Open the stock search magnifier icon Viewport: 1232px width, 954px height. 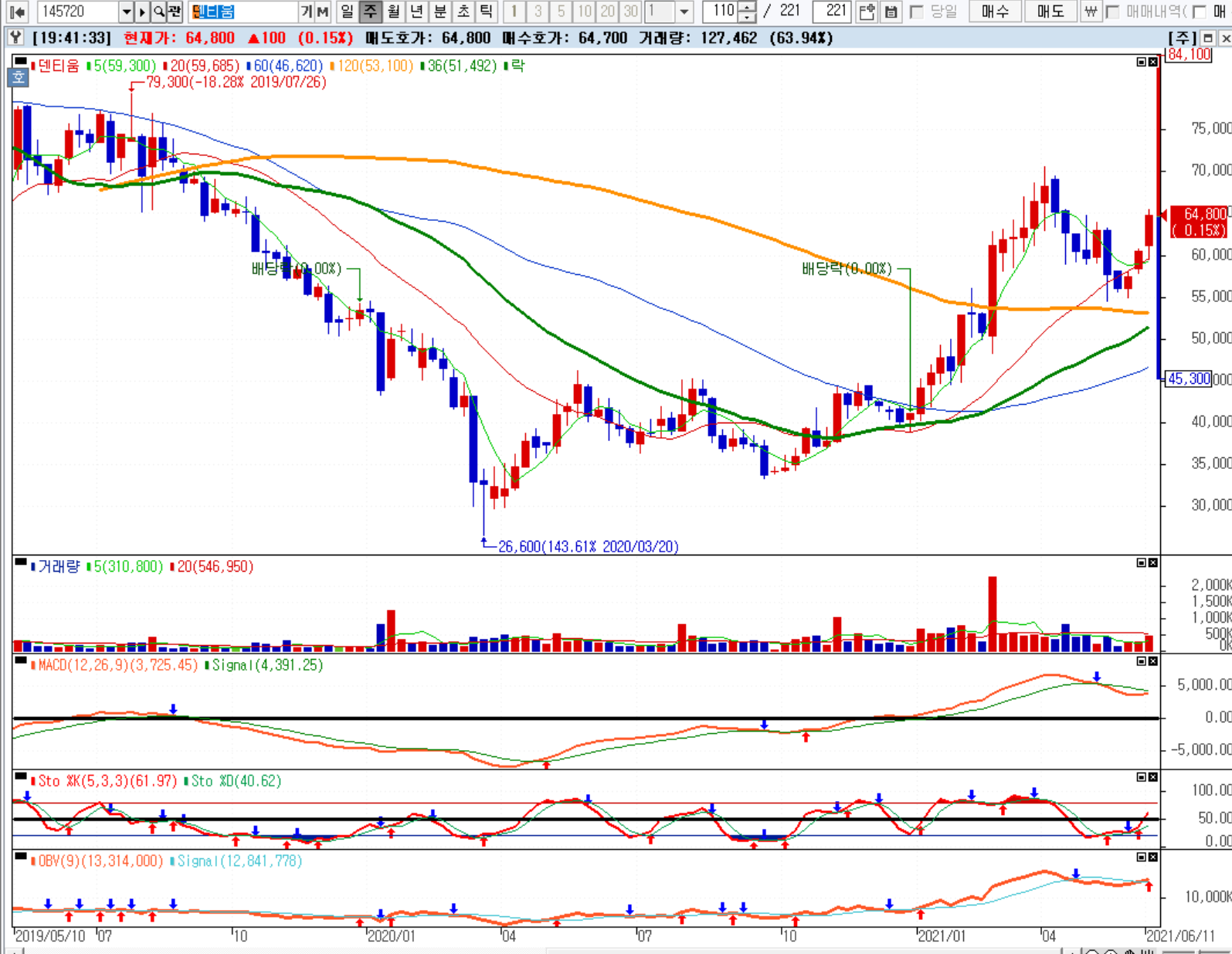158,12
